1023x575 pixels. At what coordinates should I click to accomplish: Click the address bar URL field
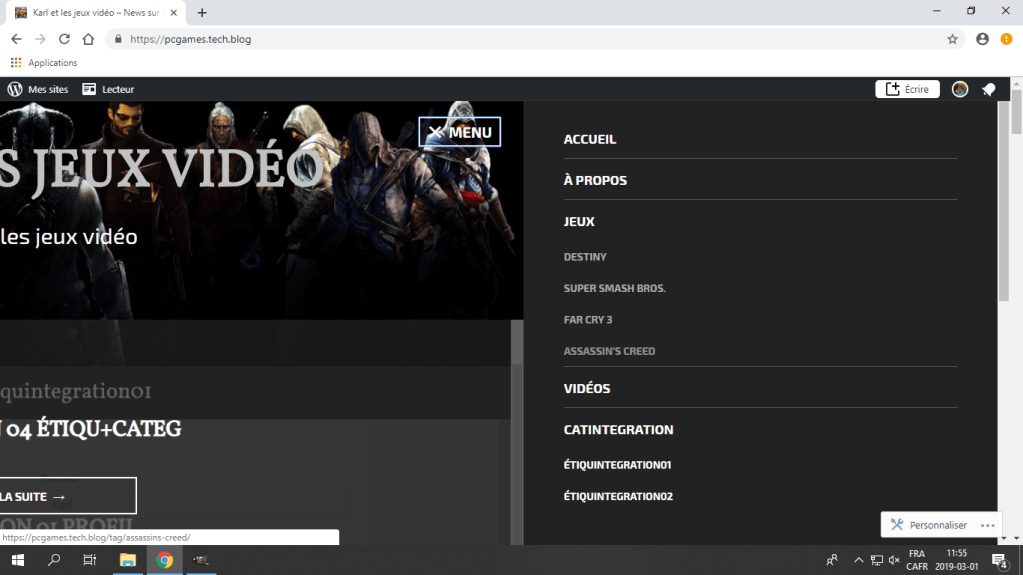pyautogui.click(x=500, y=39)
